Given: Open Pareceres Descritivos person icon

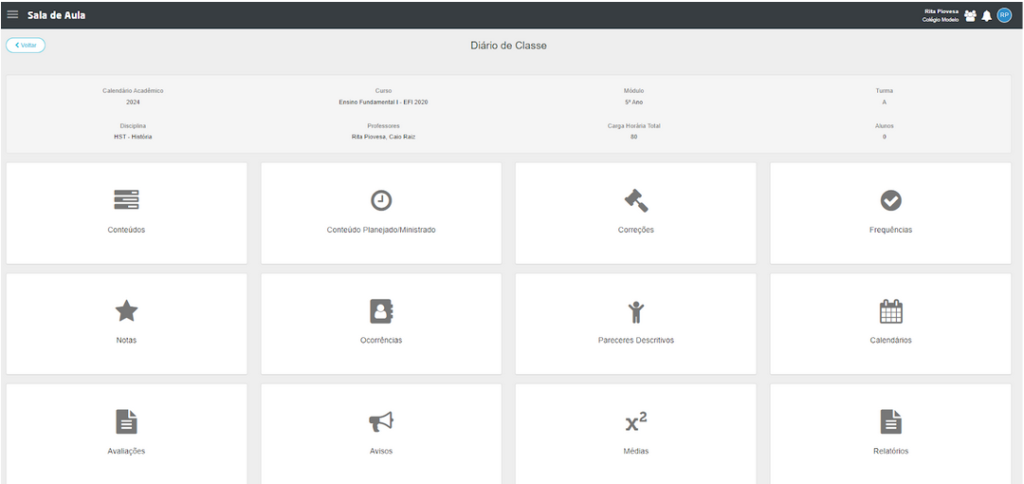Looking at the screenshot, I should [x=635, y=312].
